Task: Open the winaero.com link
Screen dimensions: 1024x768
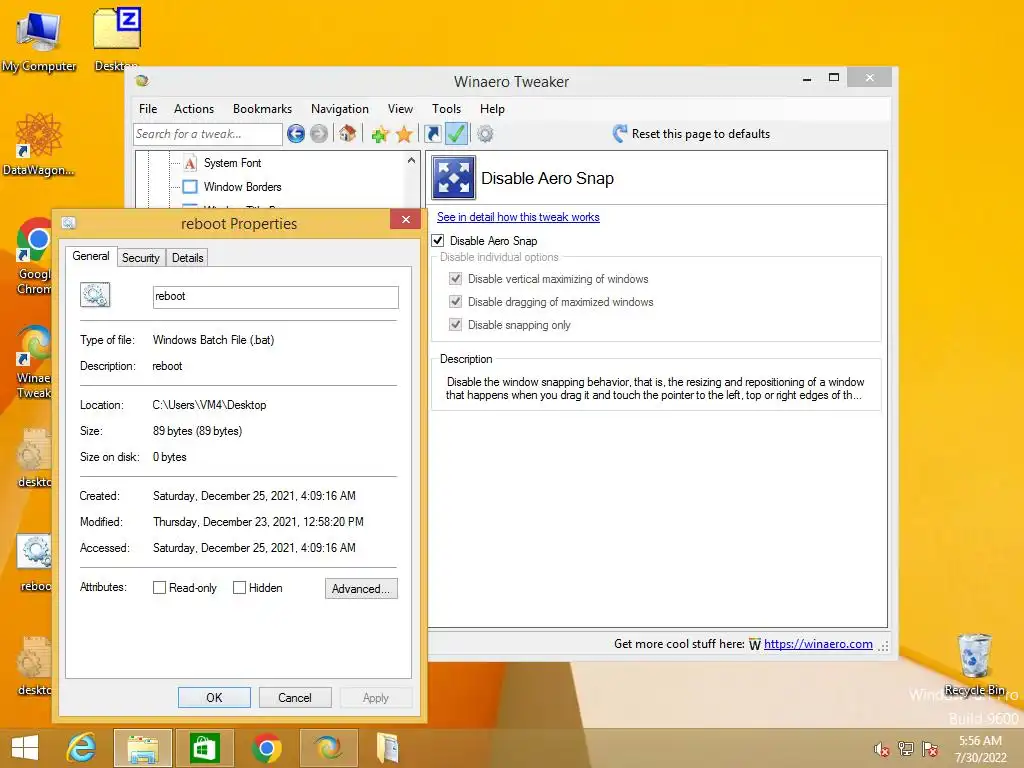Action: tap(818, 644)
